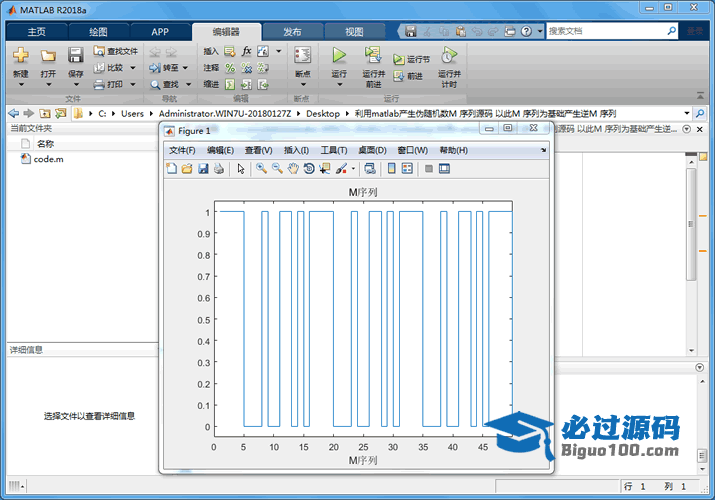This screenshot has height=500, width=715.
Task: Click 查找文件 (Find Files) in the ribbon
Action: click(115, 51)
